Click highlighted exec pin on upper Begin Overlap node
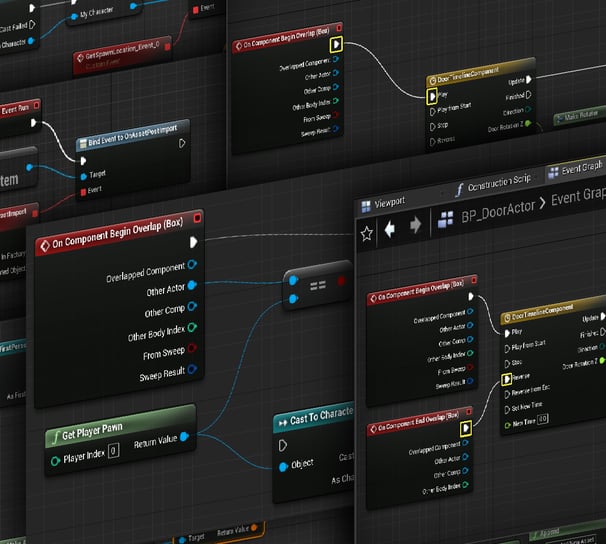Screen dimensions: 606x544 coord(336,44)
